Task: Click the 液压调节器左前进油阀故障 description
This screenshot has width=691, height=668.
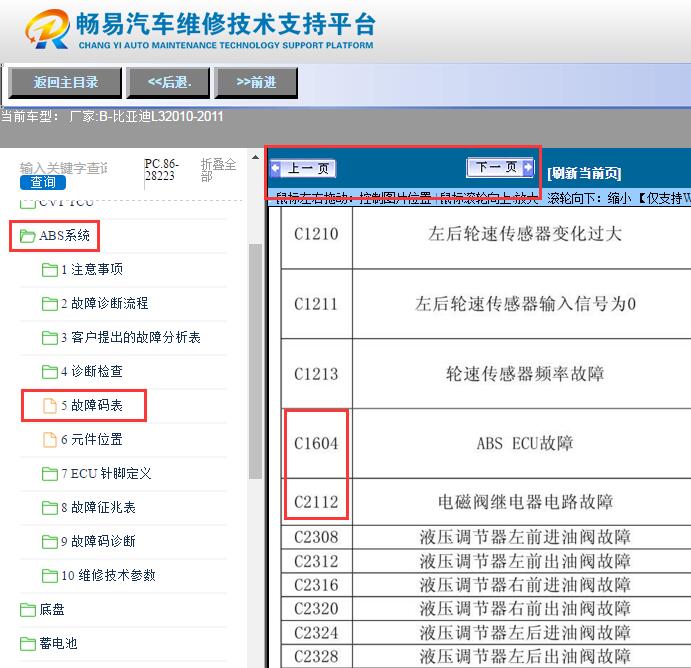Action: [525, 537]
